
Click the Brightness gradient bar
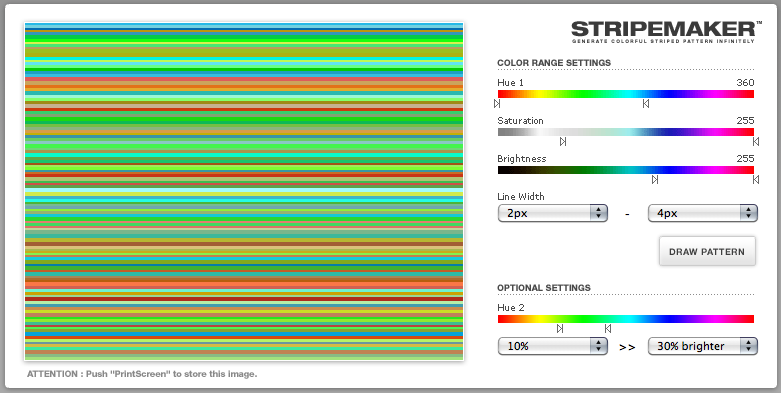(626, 170)
